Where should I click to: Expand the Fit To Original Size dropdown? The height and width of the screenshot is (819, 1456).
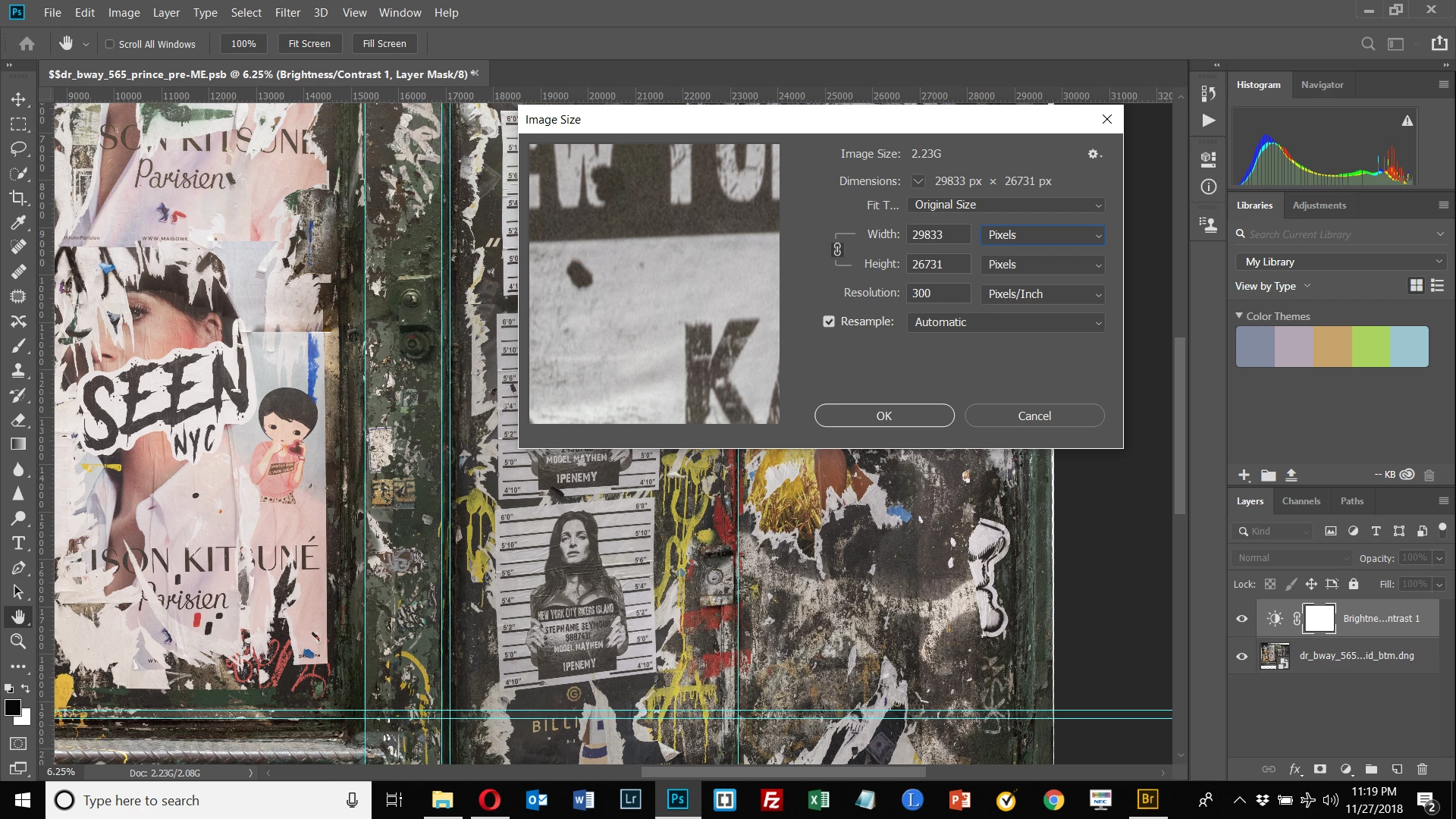pos(1006,205)
